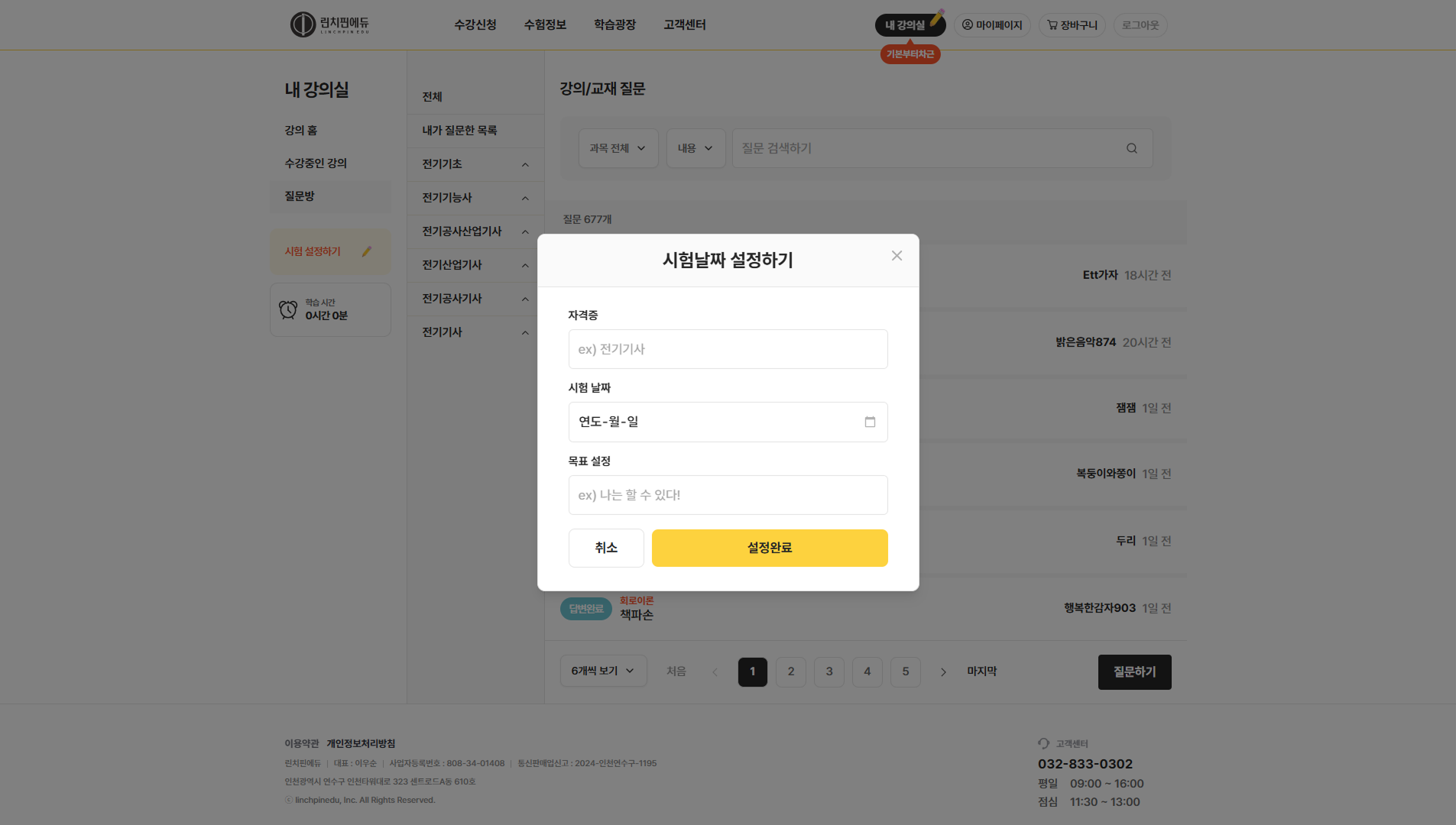This screenshot has height=825, width=1456.
Task: Open the calendar picker icon in date field
Action: point(870,422)
